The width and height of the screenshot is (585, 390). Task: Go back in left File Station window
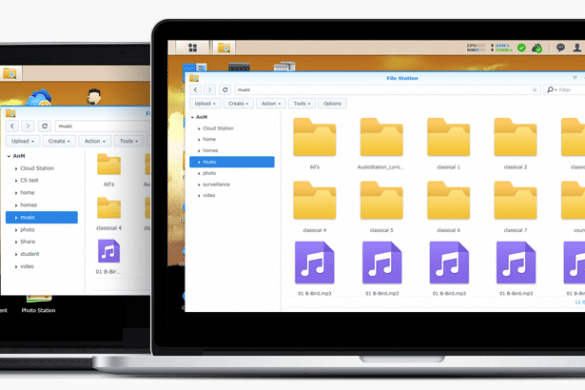click(x=12, y=126)
